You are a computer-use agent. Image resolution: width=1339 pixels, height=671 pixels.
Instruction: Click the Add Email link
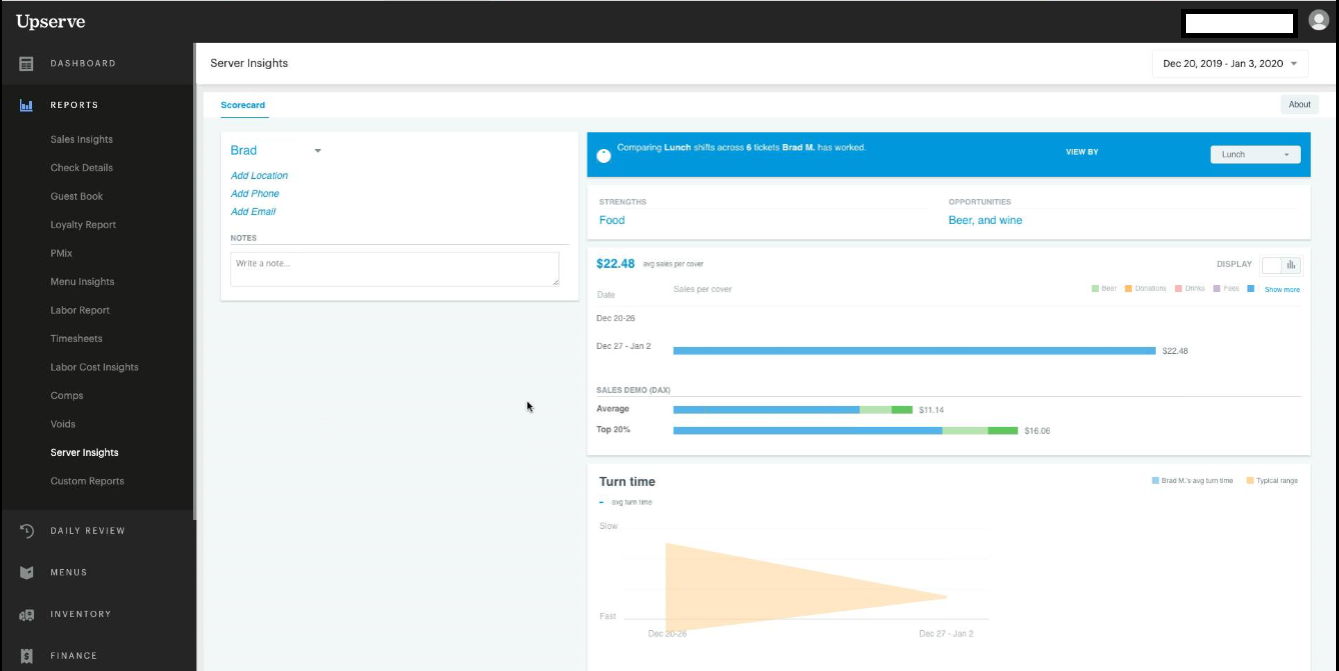[x=253, y=212]
